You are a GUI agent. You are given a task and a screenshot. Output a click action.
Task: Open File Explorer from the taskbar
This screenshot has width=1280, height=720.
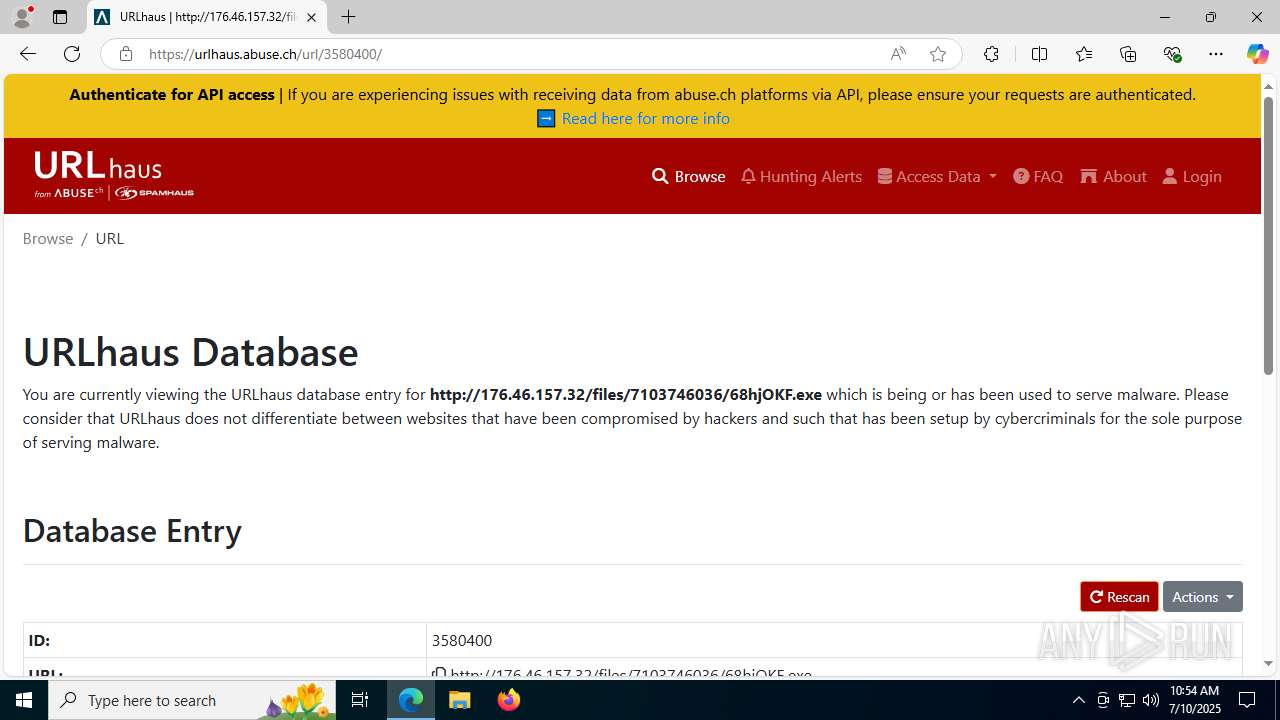[x=460, y=700]
